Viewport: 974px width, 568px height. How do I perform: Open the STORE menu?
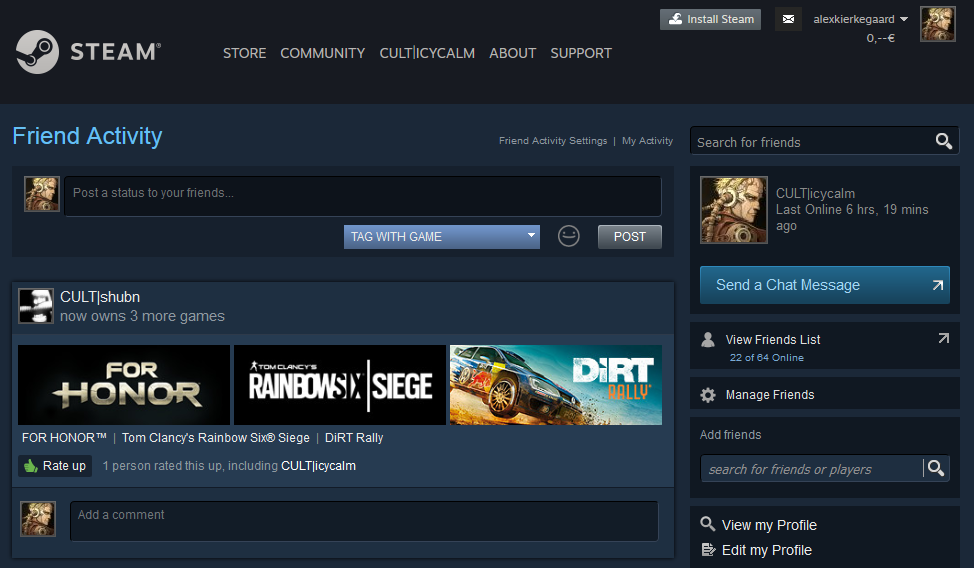click(x=244, y=53)
